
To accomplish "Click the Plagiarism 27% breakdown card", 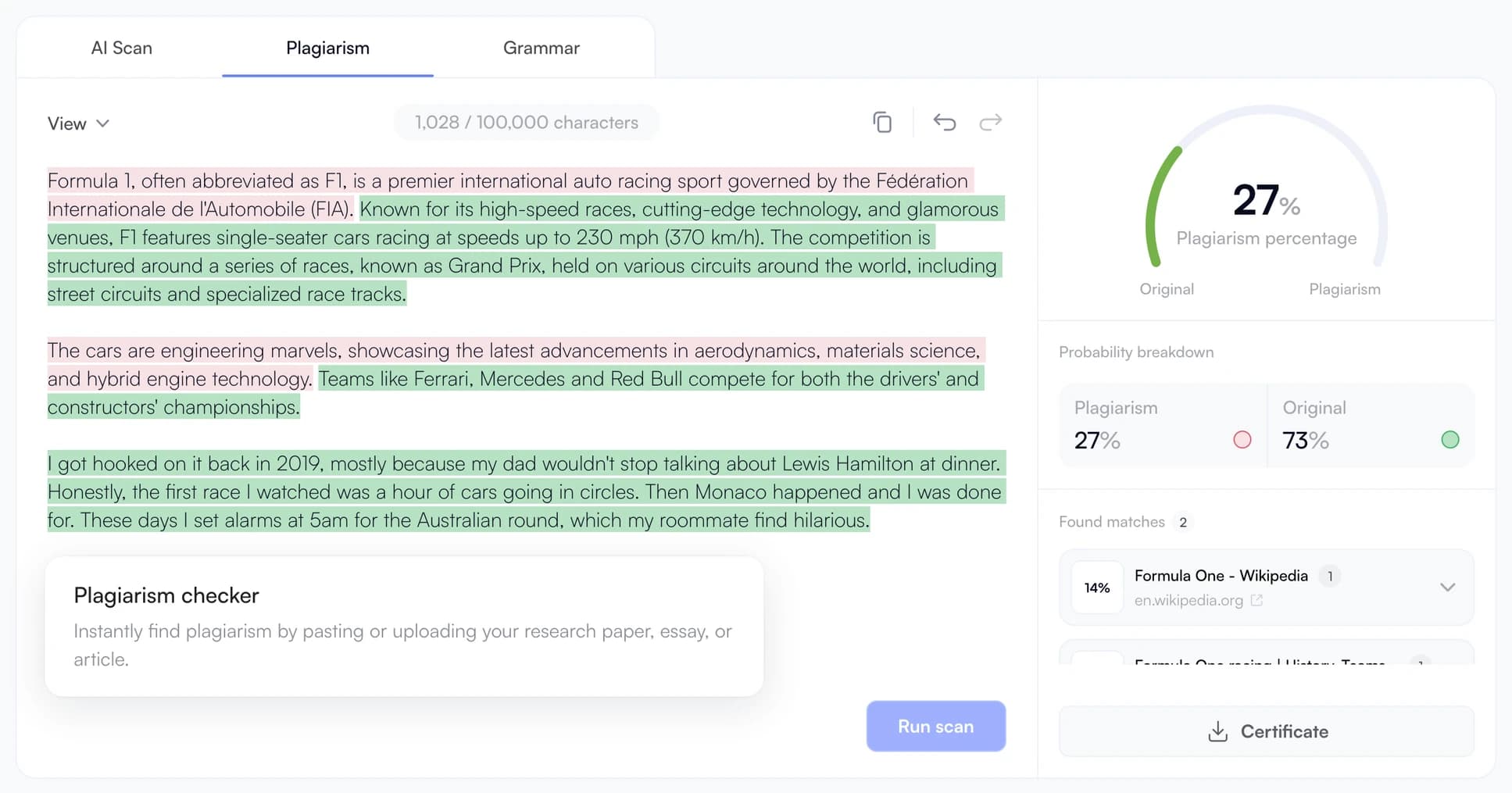I will [x=1163, y=425].
